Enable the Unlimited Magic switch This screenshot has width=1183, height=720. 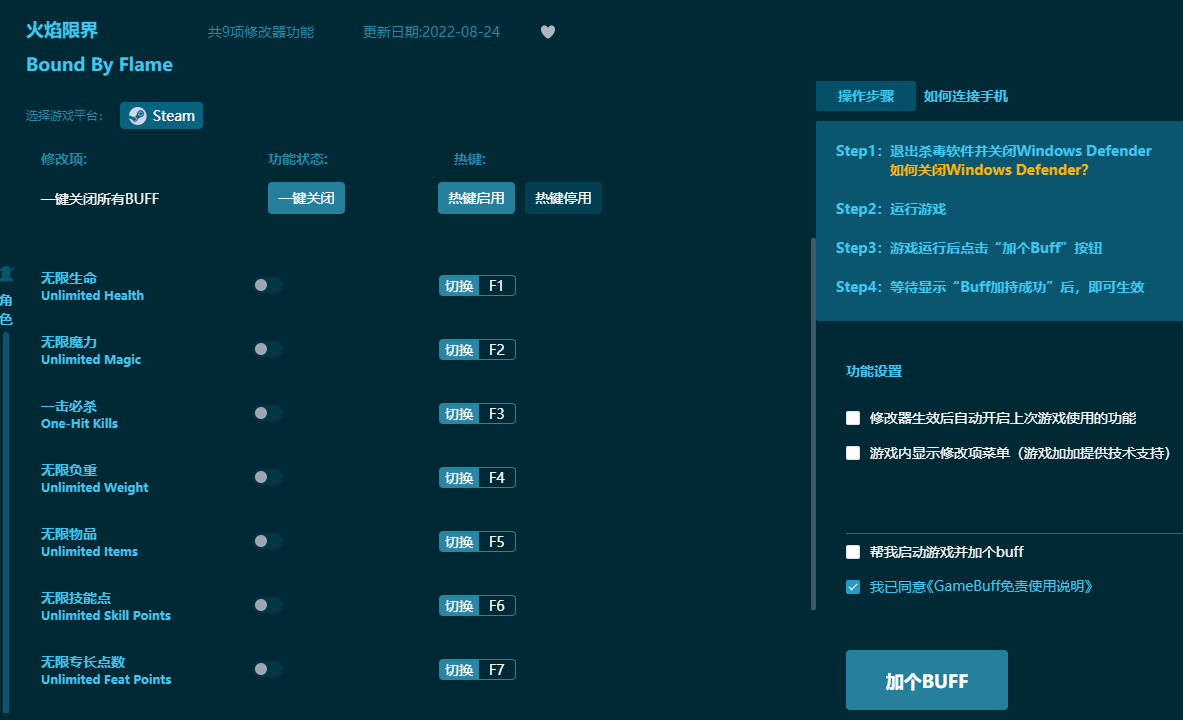click(x=267, y=349)
